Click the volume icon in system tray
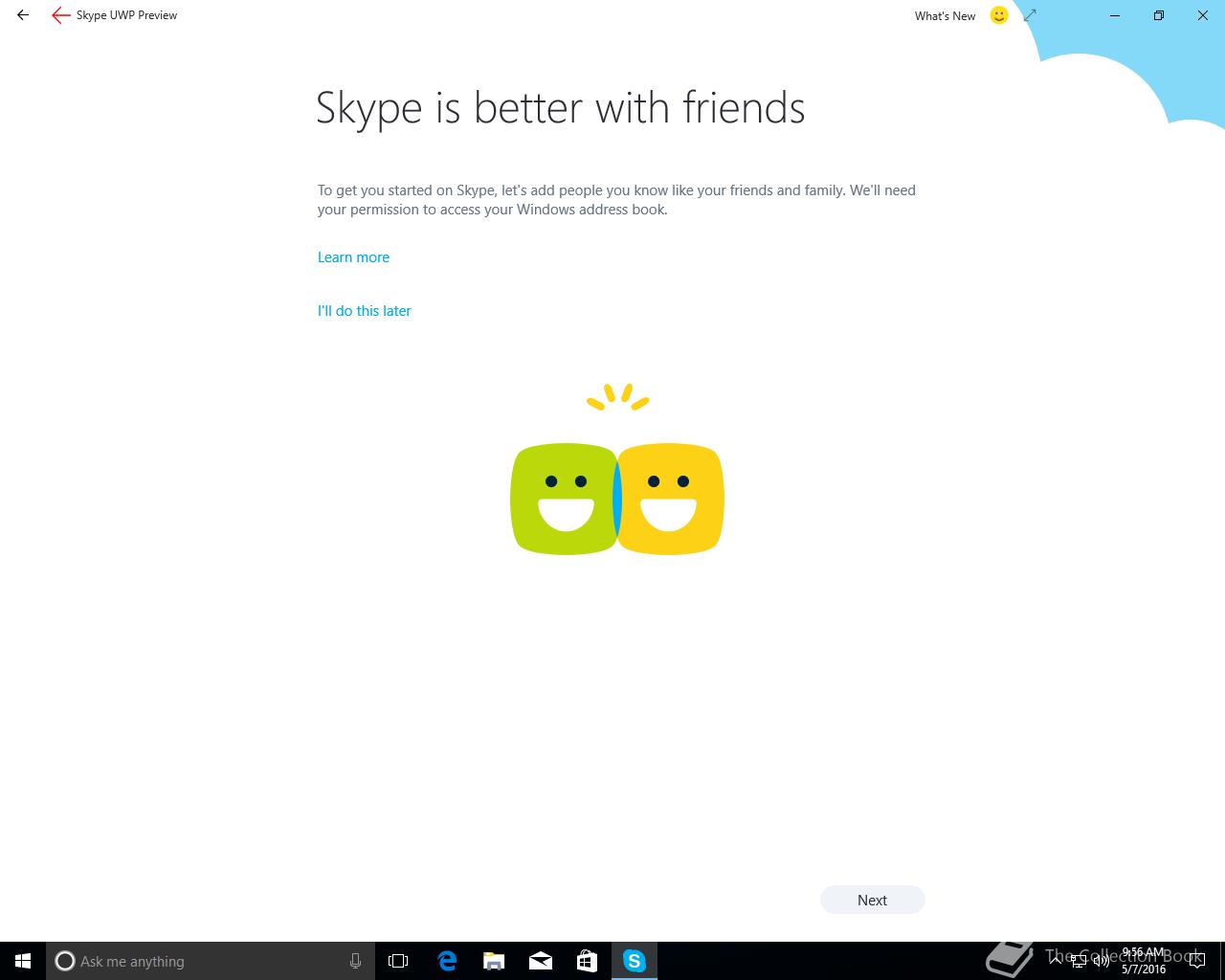 click(x=1101, y=961)
